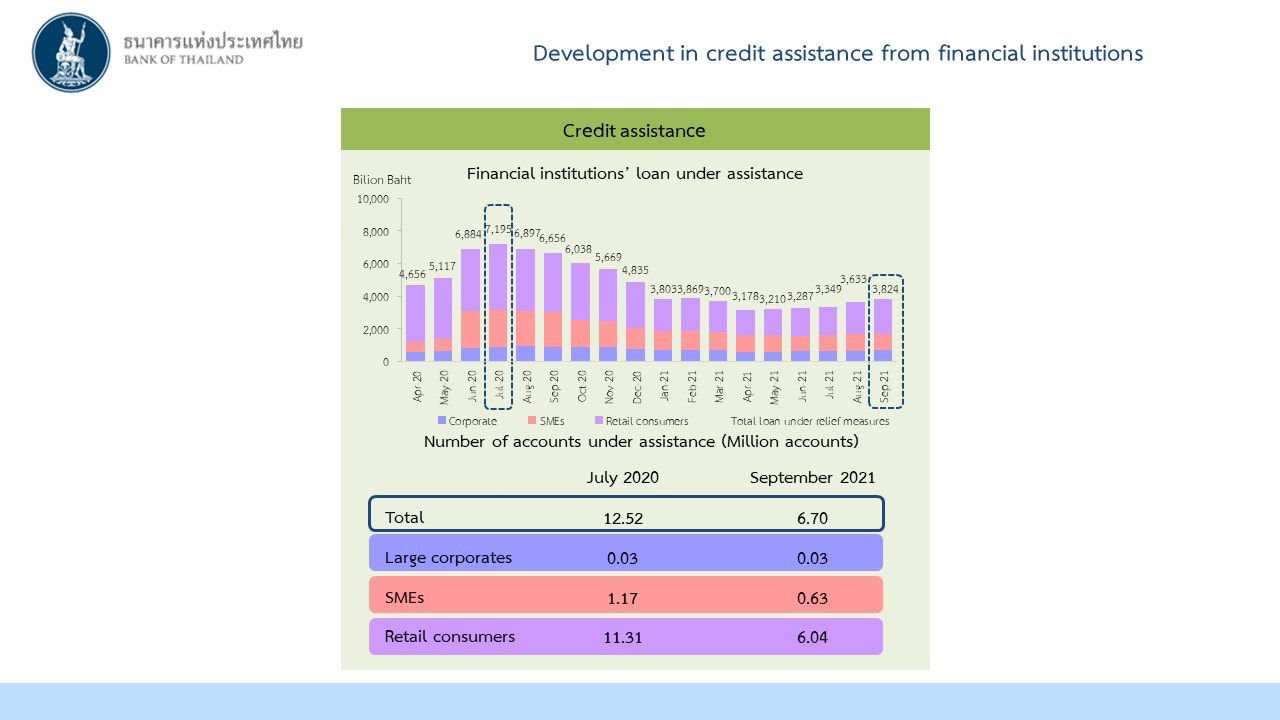Click the 'Total' row label
Image resolution: width=1280 pixels, height=720 pixels.
404,517
